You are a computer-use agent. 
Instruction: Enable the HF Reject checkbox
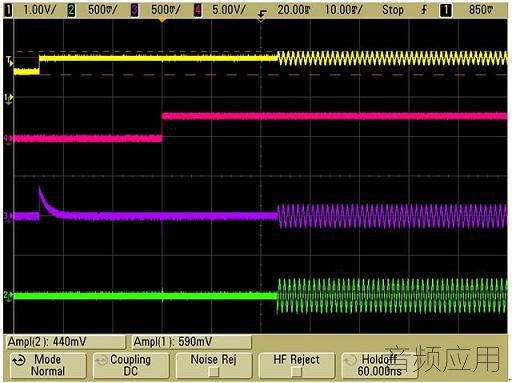296,372
